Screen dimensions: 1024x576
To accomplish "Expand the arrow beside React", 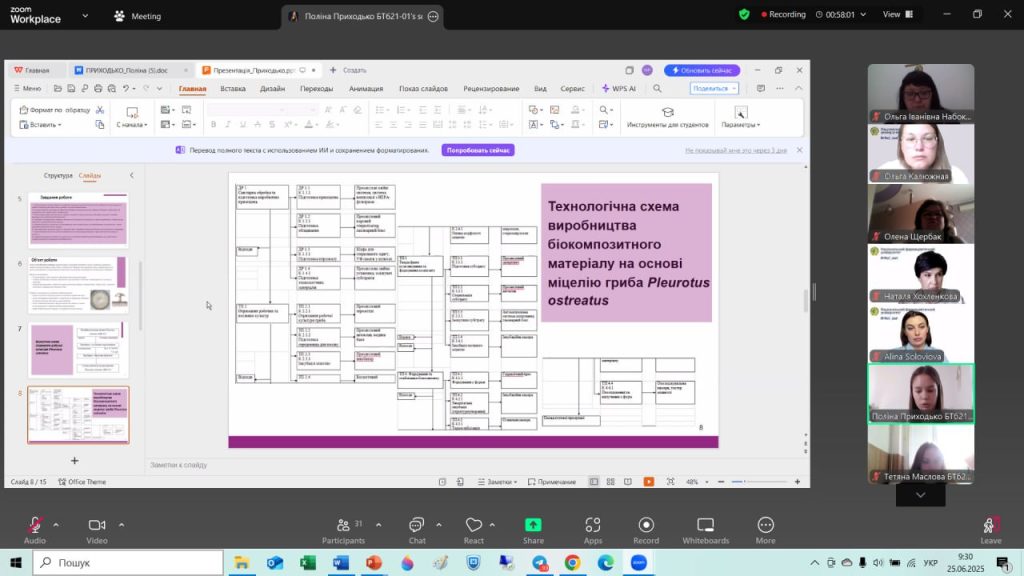I will tap(492, 524).
